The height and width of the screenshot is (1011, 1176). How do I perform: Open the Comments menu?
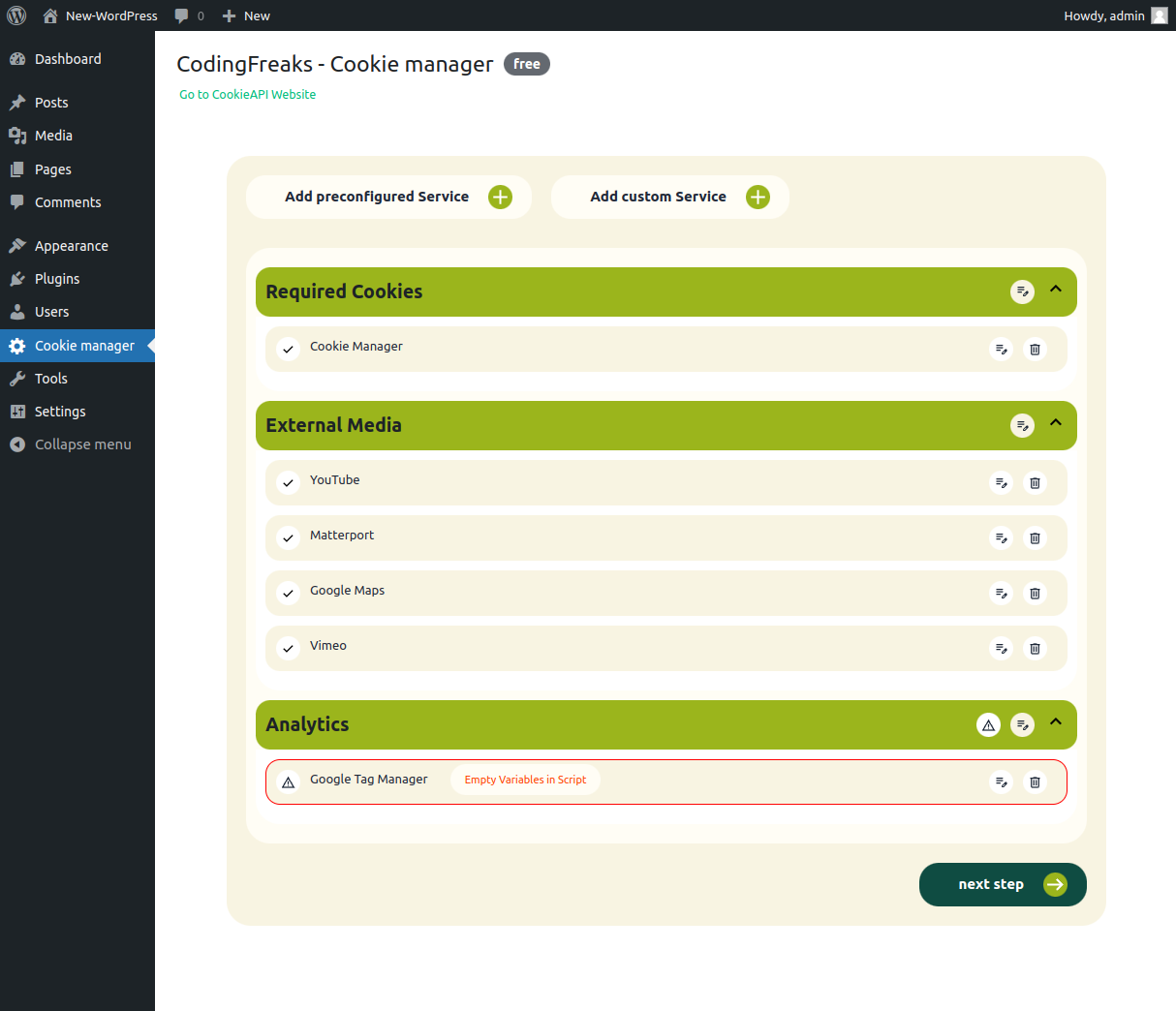pyautogui.click(x=77, y=202)
